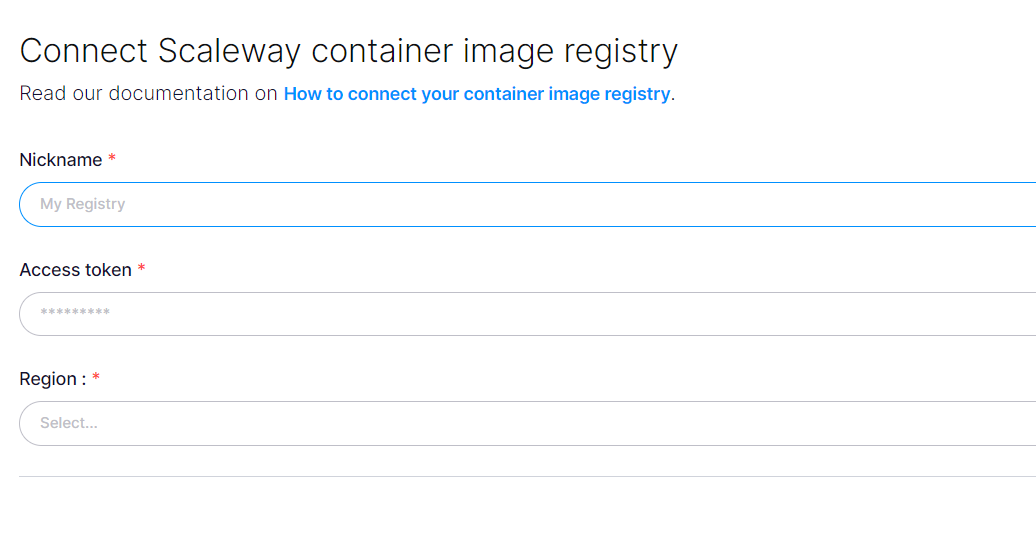Click the word Connect in the heading
The height and width of the screenshot is (553, 1036).
(83, 51)
